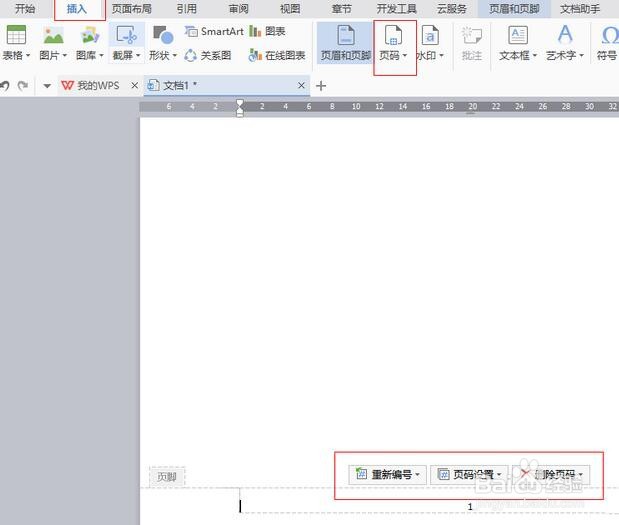Image resolution: width=619 pixels, height=525 pixels.
Task: Click the ruler indent marker
Action: click(240, 108)
